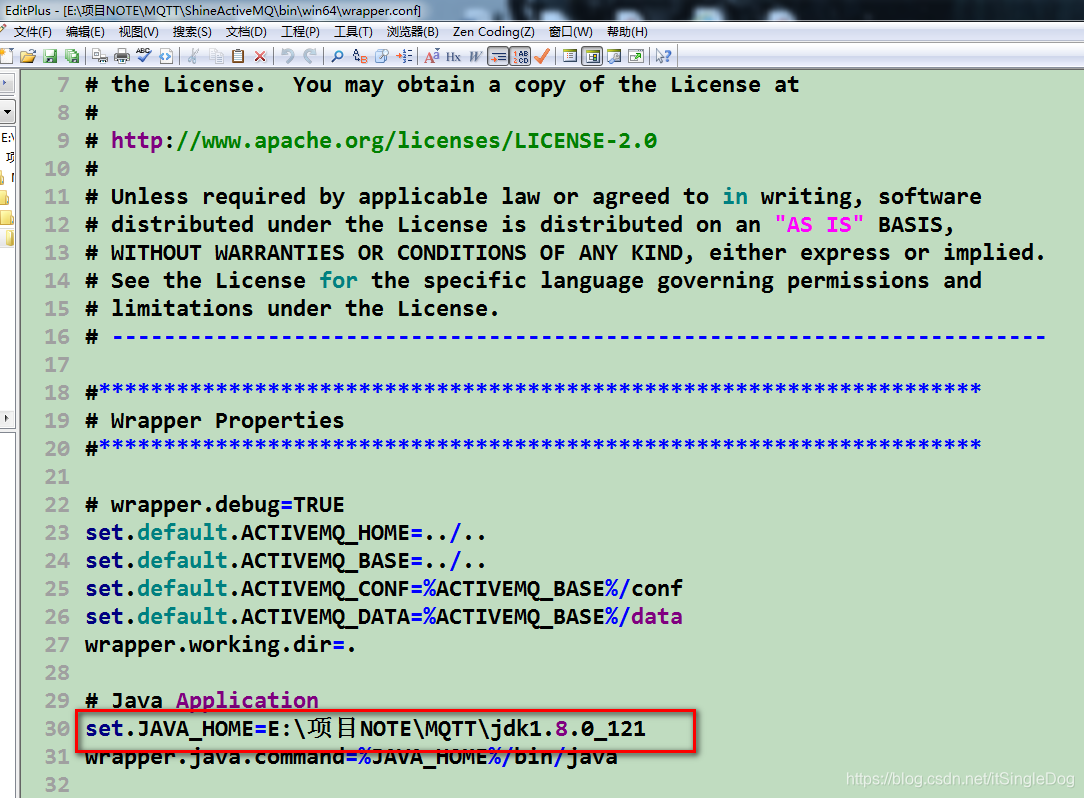Click 'wrapper.working.dir=.' on line 27
Viewport: 1084px width, 798px height.
click(x=221, y=644)
